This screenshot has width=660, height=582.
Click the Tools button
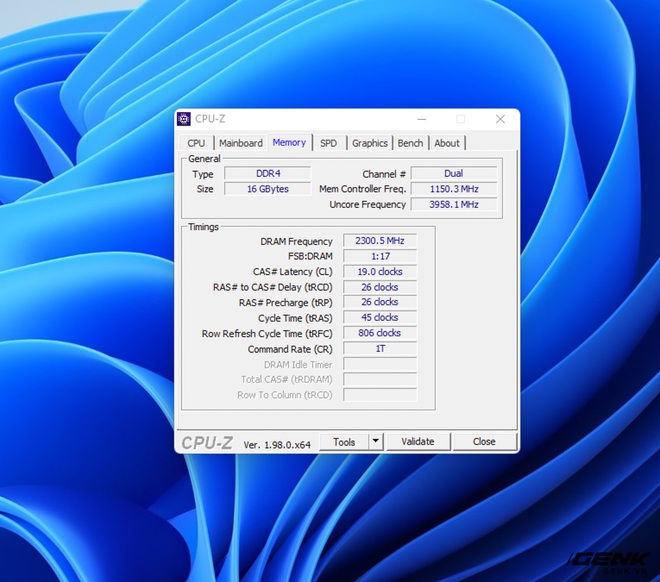344,442
